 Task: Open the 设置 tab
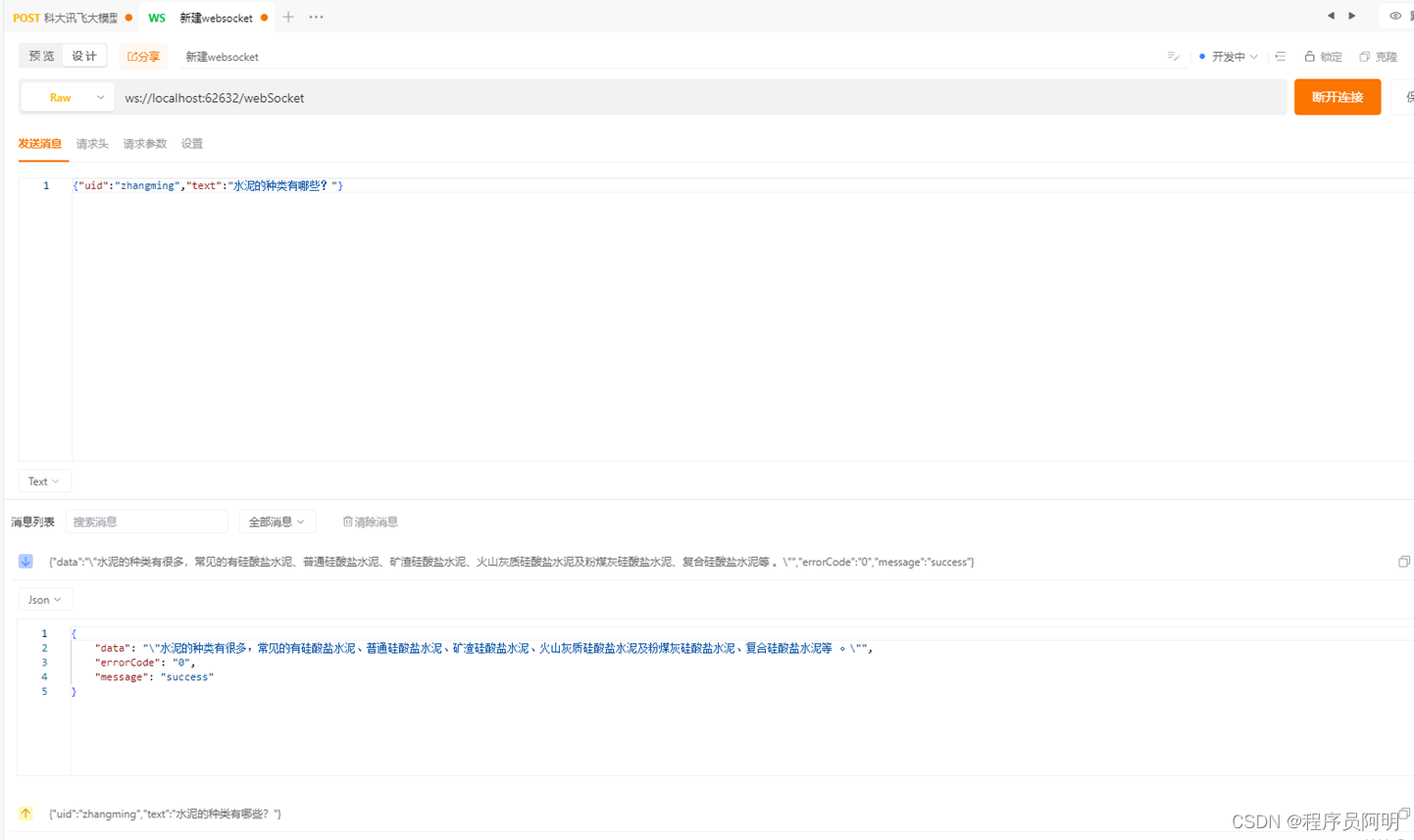coord(192,144)
